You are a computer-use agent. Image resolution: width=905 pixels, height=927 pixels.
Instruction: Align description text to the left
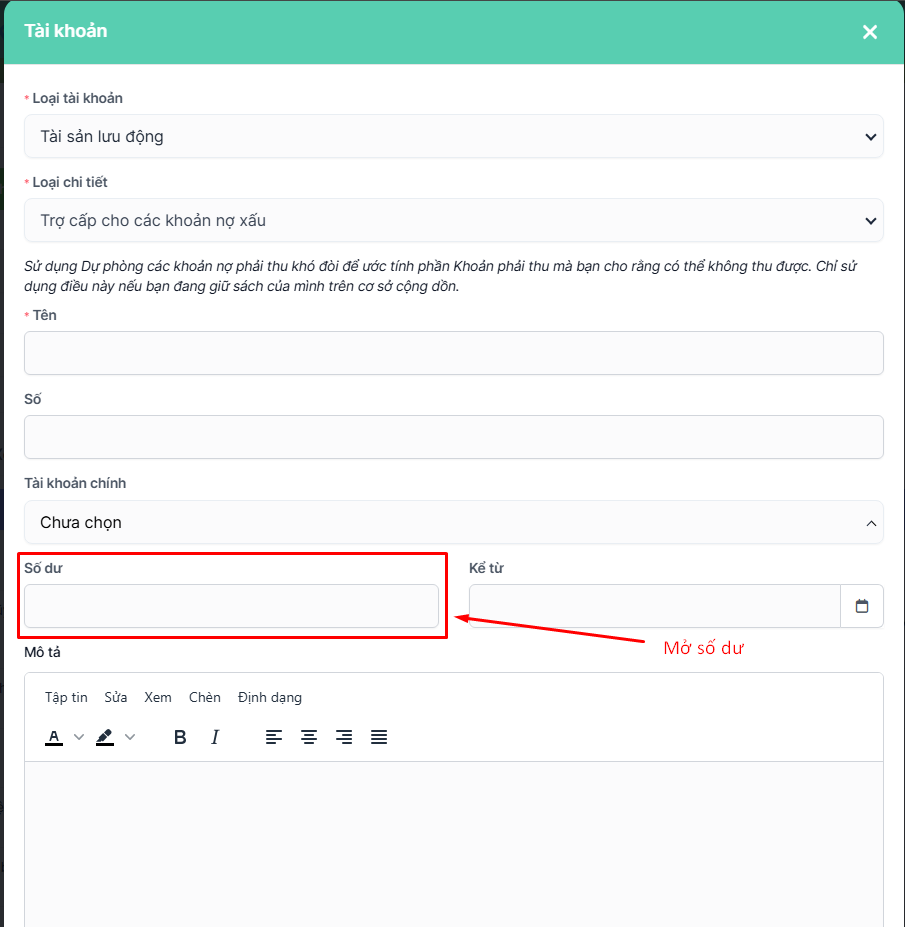point(274,737)
